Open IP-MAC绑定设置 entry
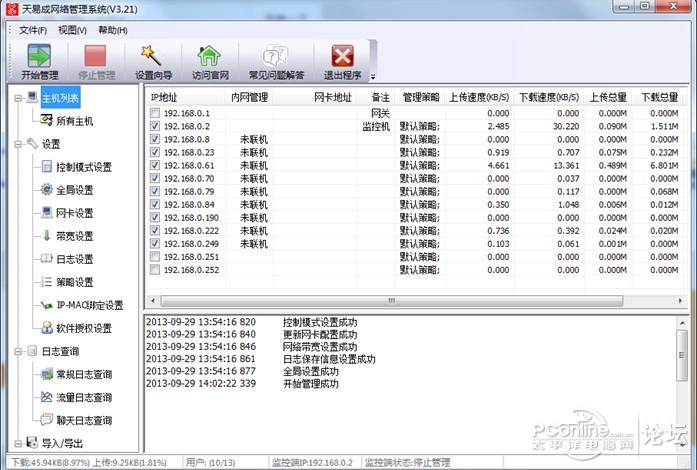The image size is (697, 470). (90, 305)
